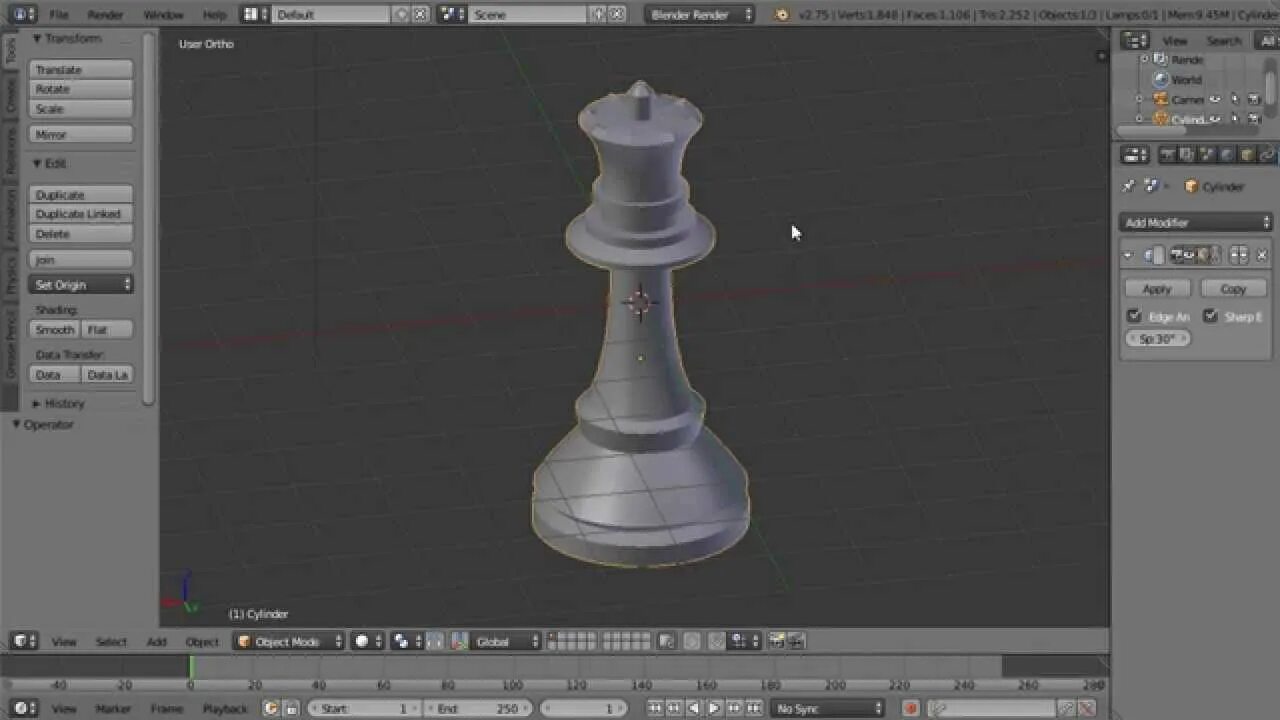Jump to next keyframe
Viewport: 1280px width, 720px height.
point(734,708)
